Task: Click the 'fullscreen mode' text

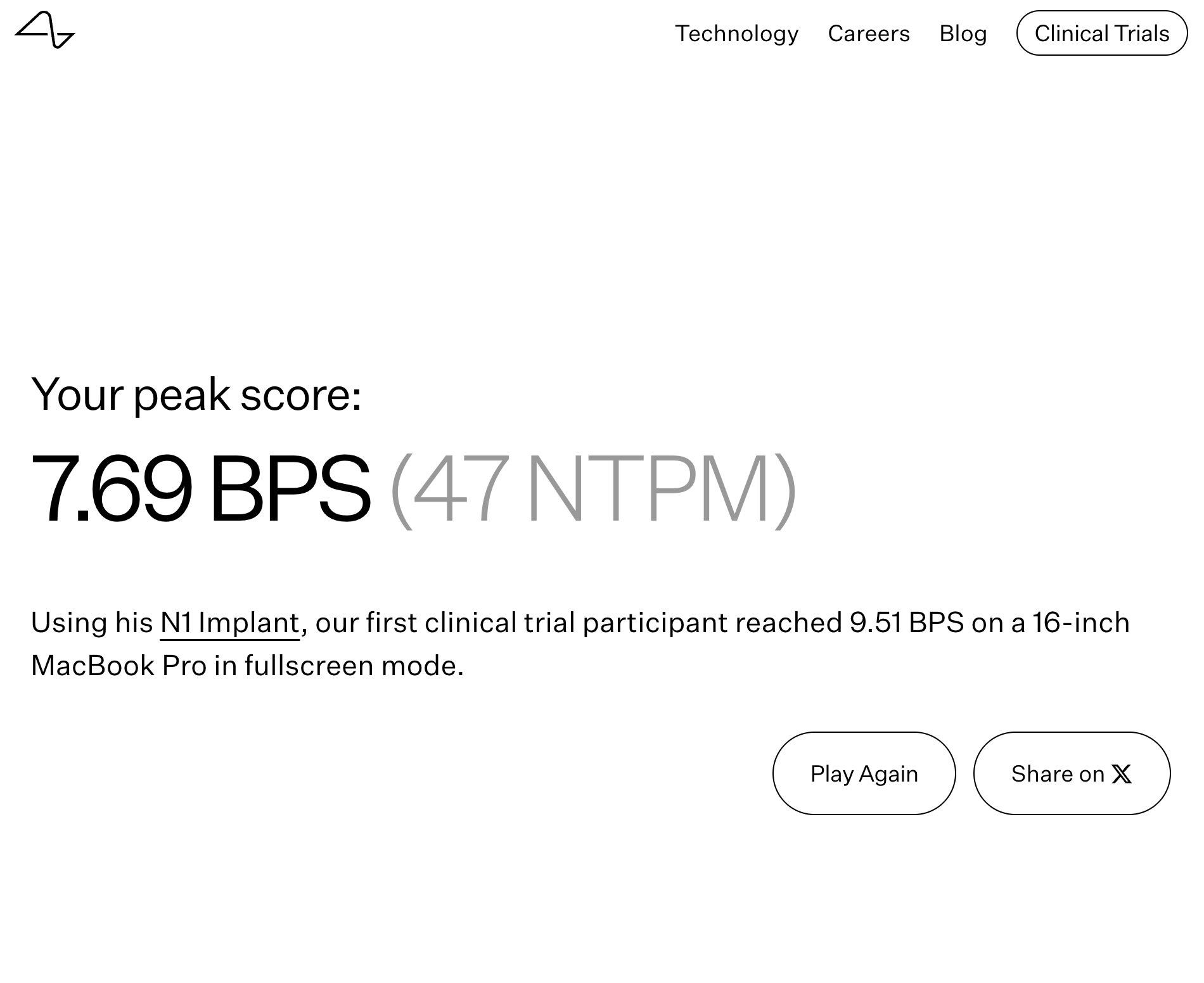Action: [354, 666]
